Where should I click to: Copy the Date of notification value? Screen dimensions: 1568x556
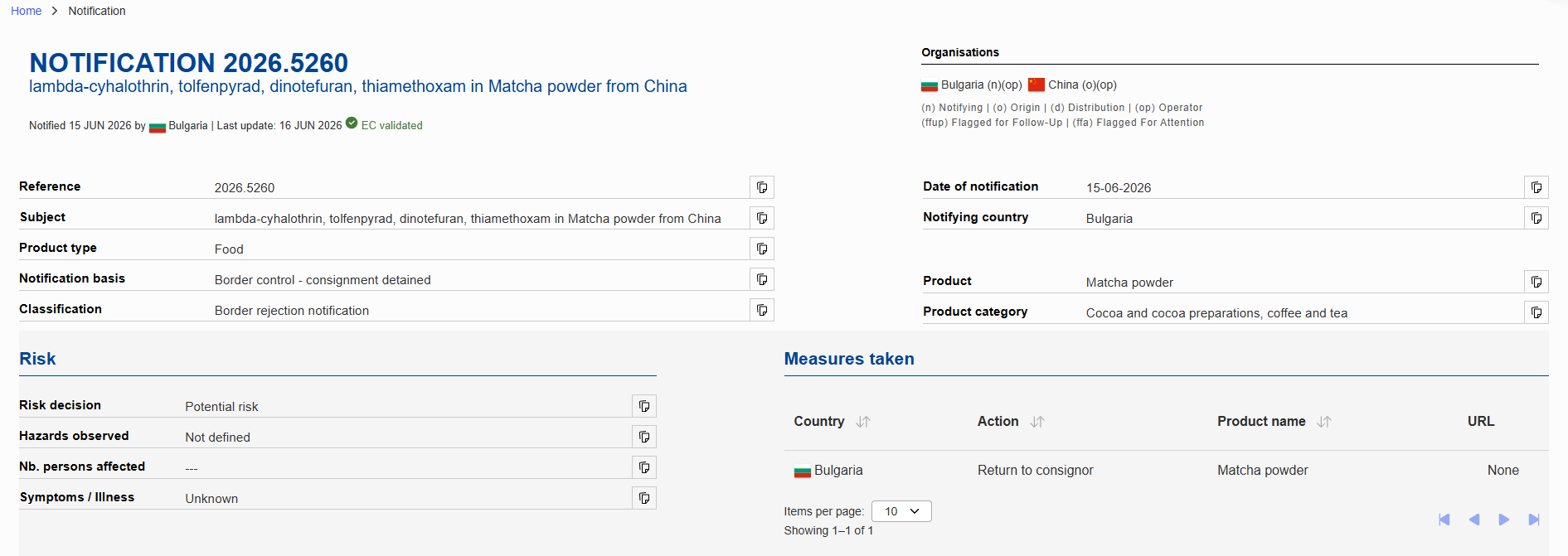(x=1536, y=187)
